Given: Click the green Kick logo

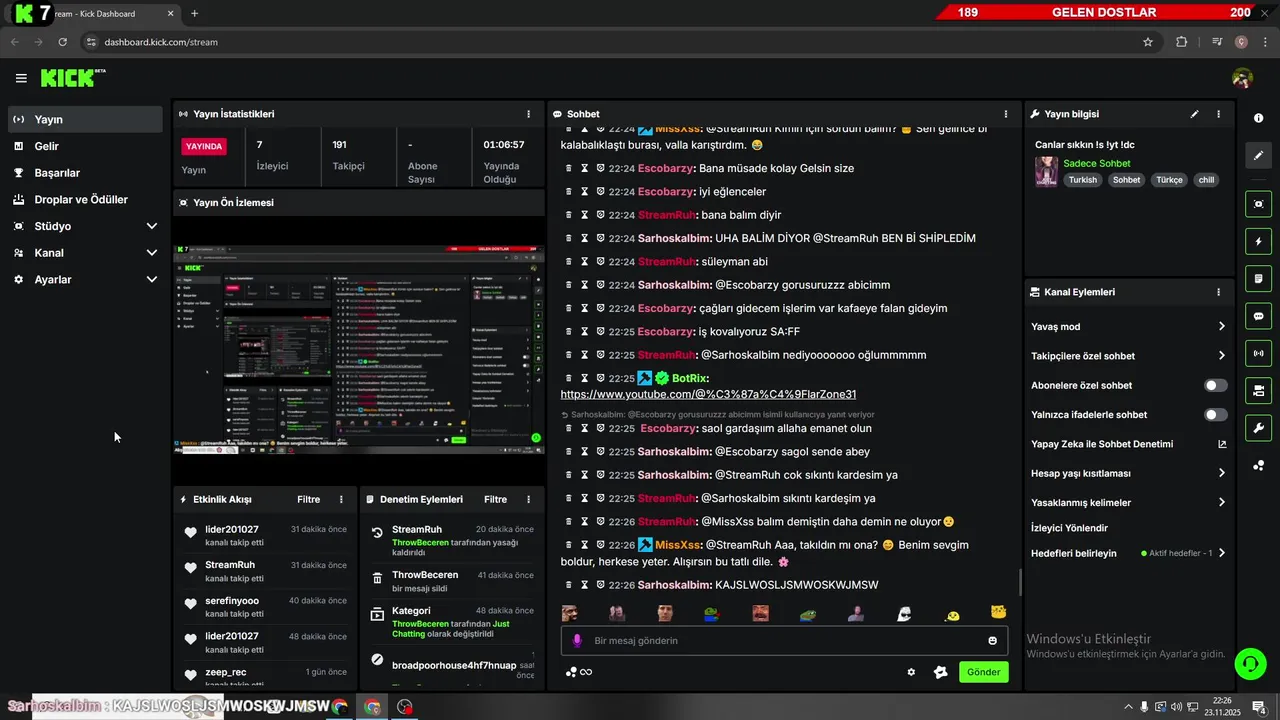Looking at the screenshot, I should point(72,78).
